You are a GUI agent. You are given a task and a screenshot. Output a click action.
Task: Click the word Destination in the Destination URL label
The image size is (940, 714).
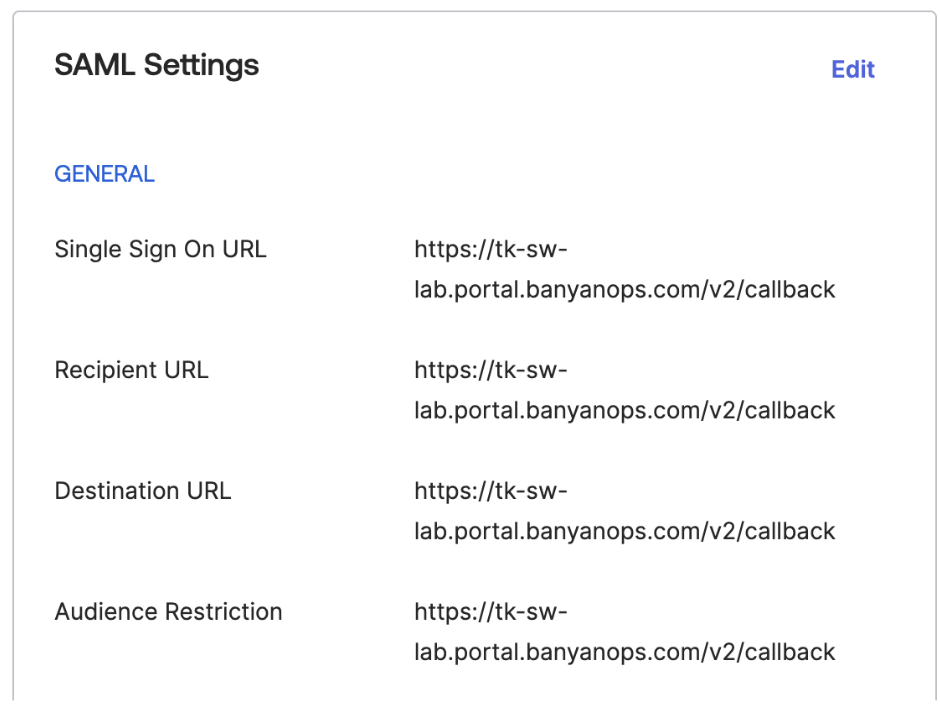point(117,491)
